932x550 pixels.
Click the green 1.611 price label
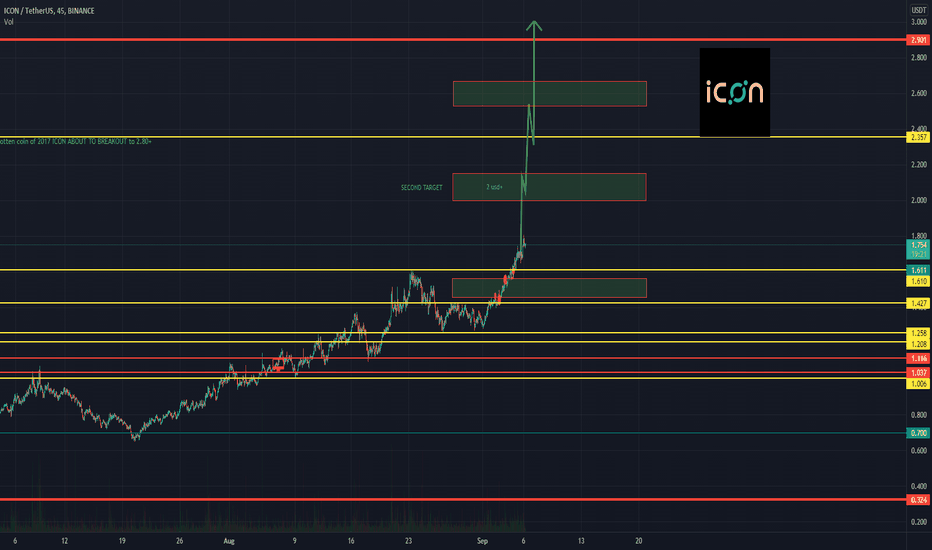918,270
